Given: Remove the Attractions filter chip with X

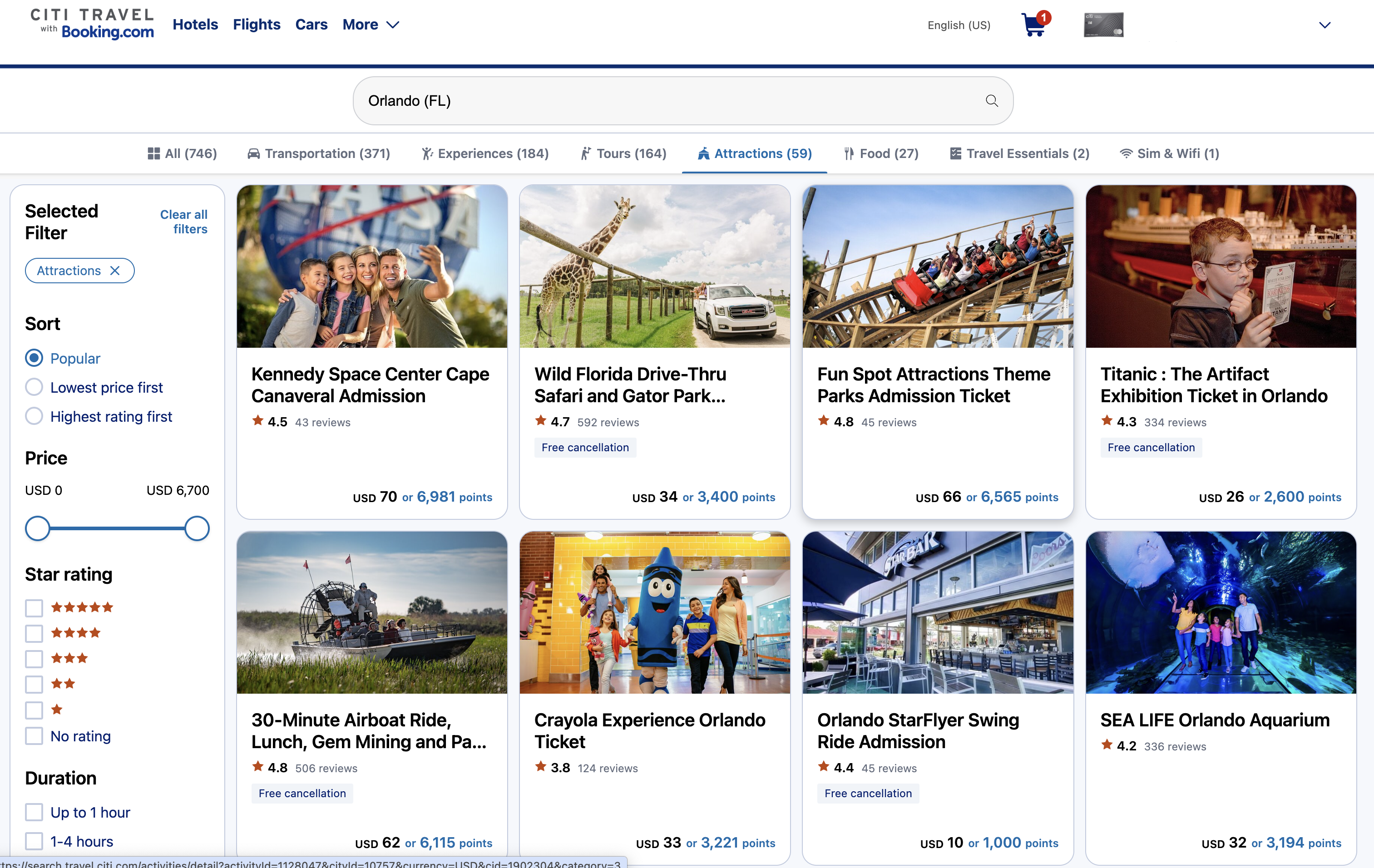Looking at the screenshot, I should point(115,270).
